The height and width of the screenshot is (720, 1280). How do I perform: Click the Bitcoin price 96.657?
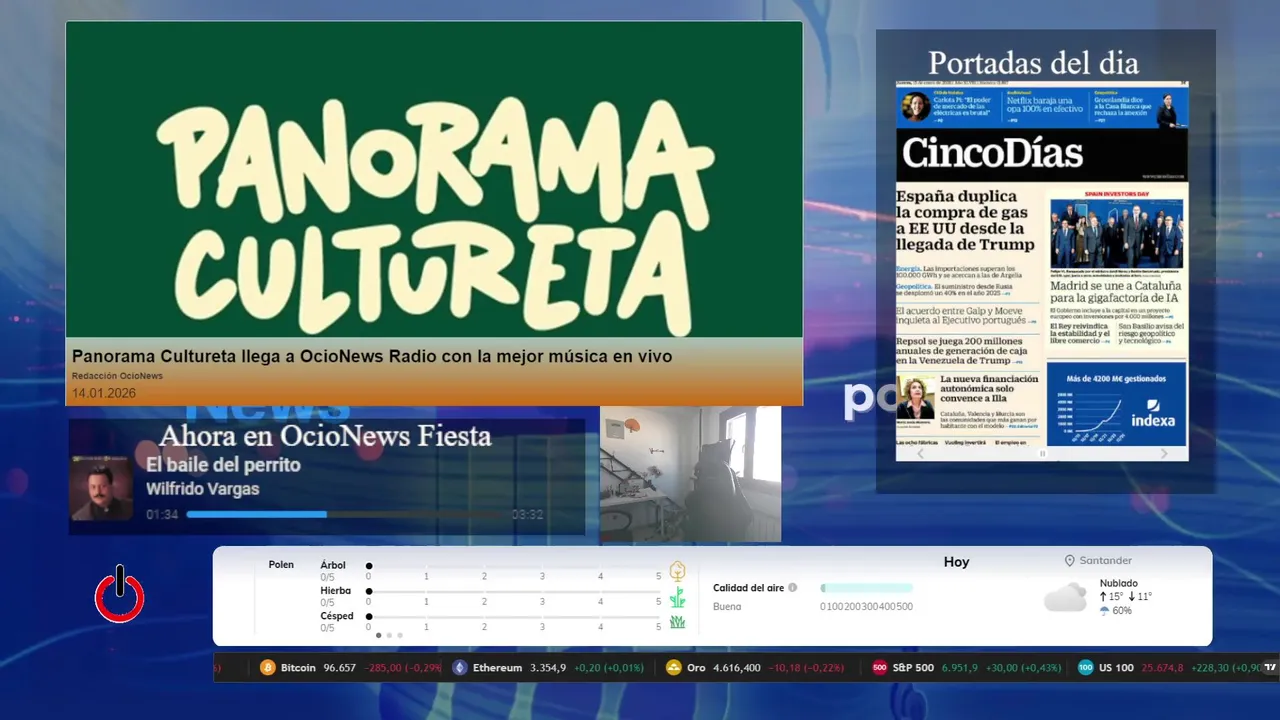(x=339, y=668)
